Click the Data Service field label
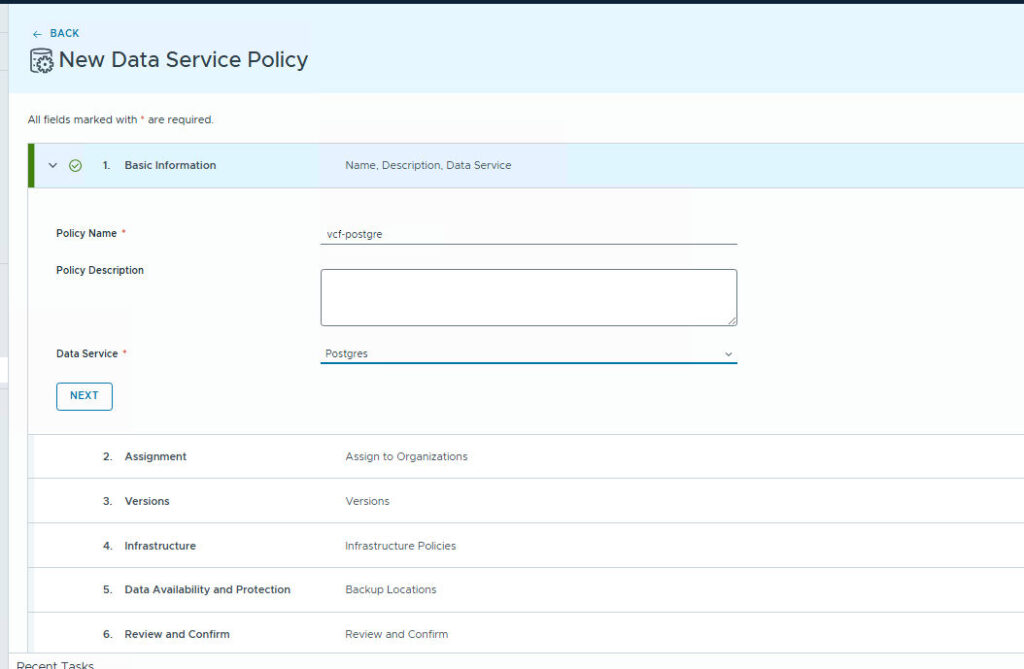Viewport: 1024px width, 669px height. coord(87,354)
